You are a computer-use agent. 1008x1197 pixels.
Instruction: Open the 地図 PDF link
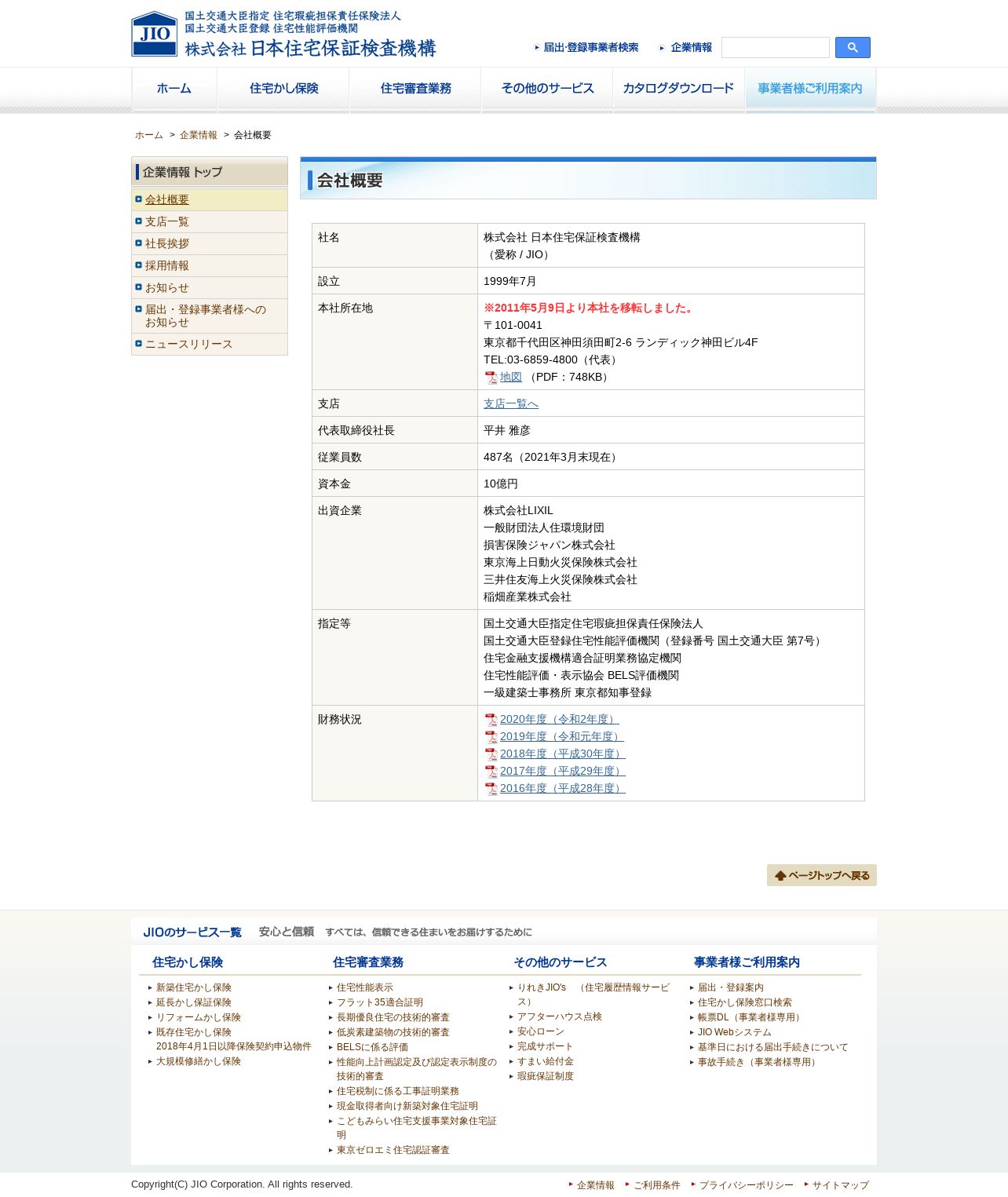coord(511,378)
